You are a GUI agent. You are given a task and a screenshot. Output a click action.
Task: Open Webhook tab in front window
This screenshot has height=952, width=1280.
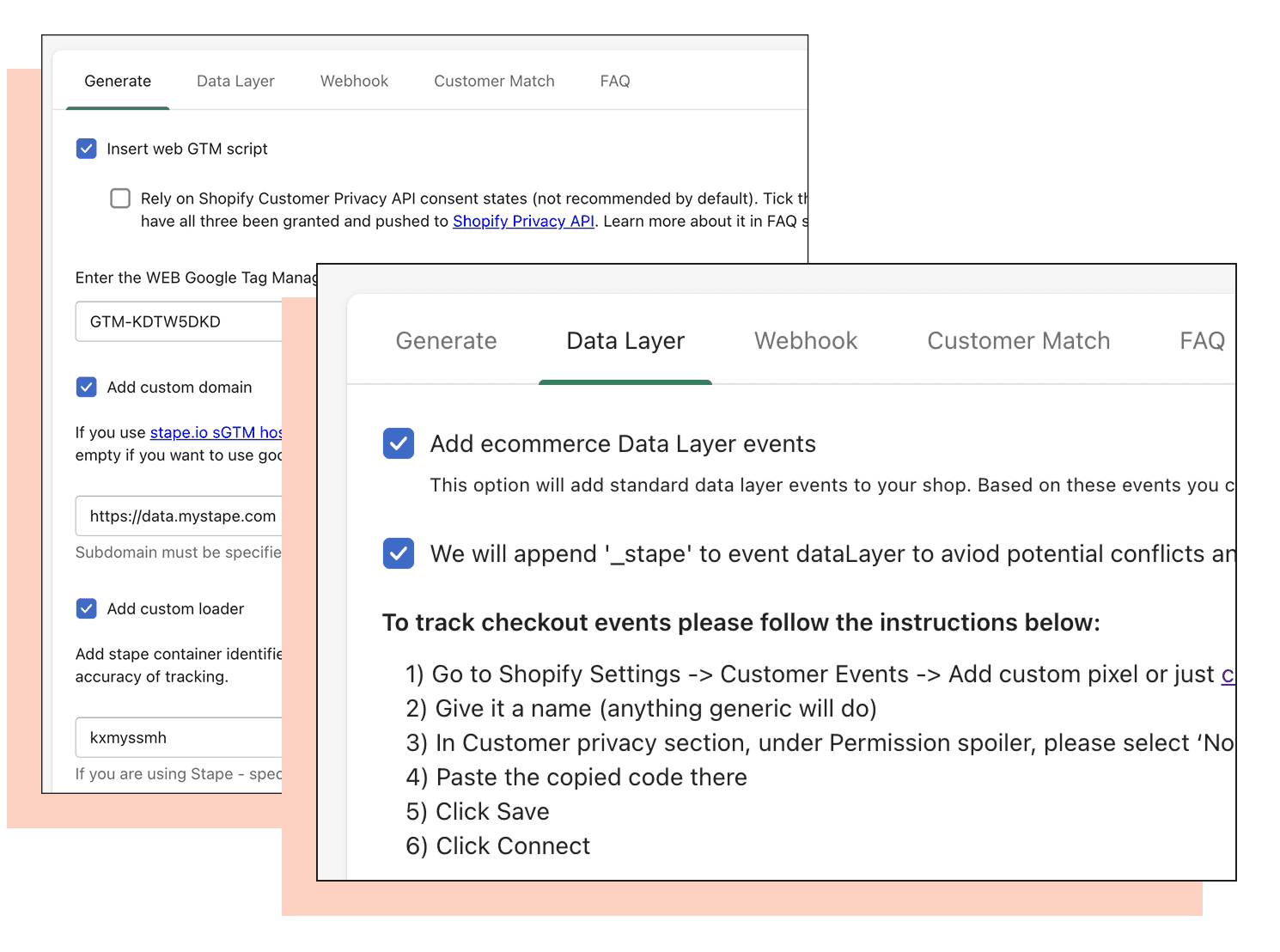pos(806,341)
